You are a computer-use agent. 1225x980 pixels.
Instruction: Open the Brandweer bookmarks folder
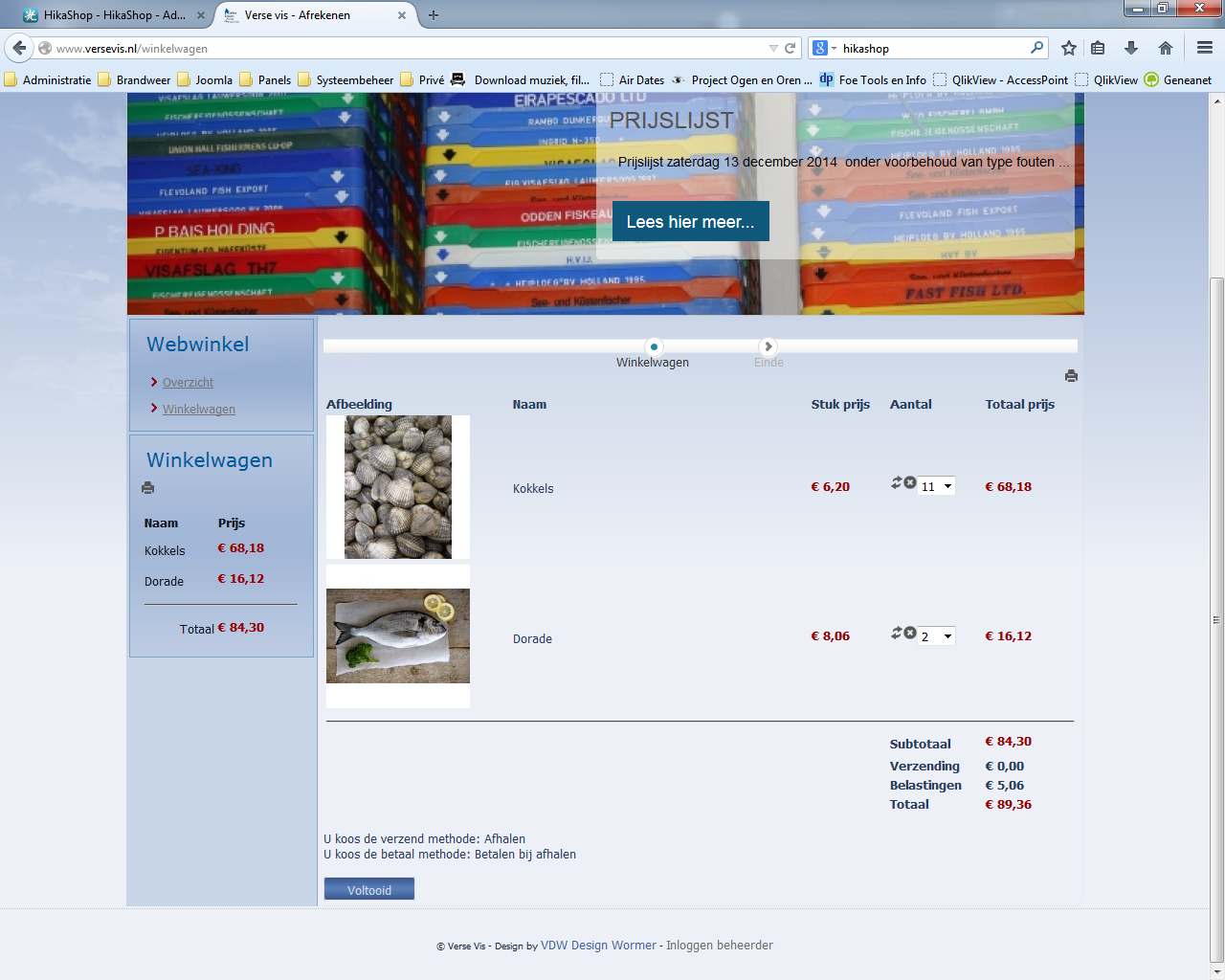134,80
